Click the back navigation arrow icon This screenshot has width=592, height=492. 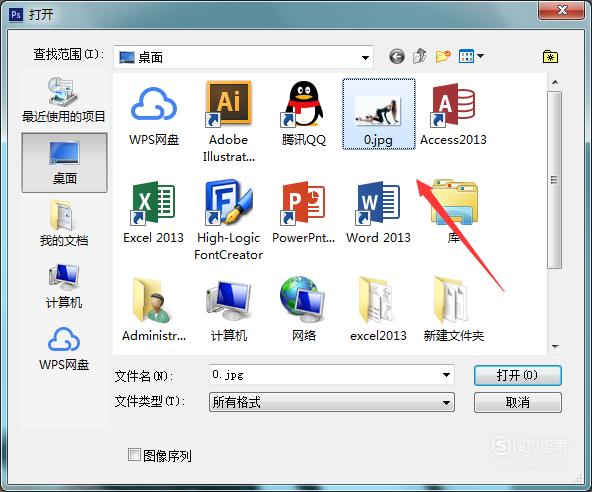click(397, 57)
